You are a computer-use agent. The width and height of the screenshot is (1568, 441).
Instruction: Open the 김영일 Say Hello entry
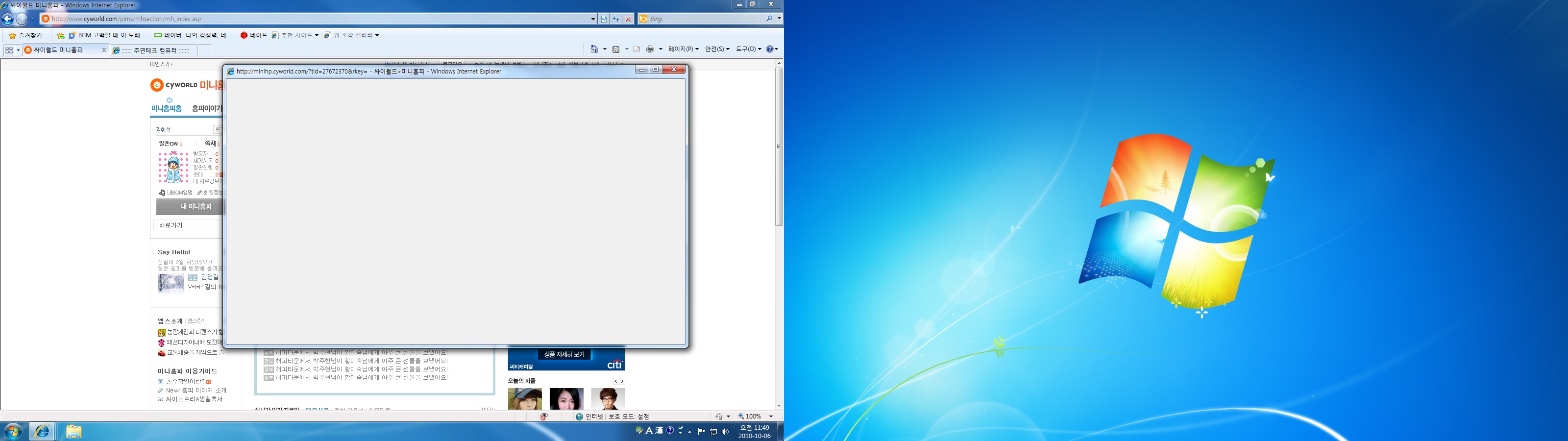209,277
